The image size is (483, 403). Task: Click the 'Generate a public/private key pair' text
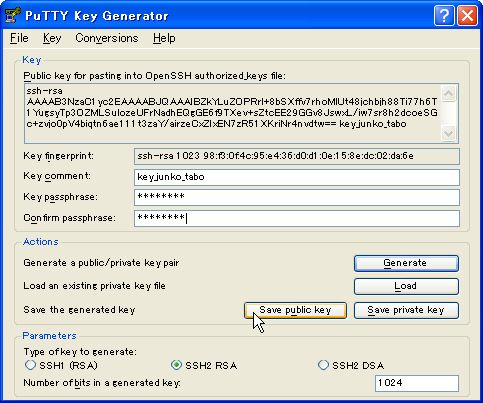tap(101, 263)
